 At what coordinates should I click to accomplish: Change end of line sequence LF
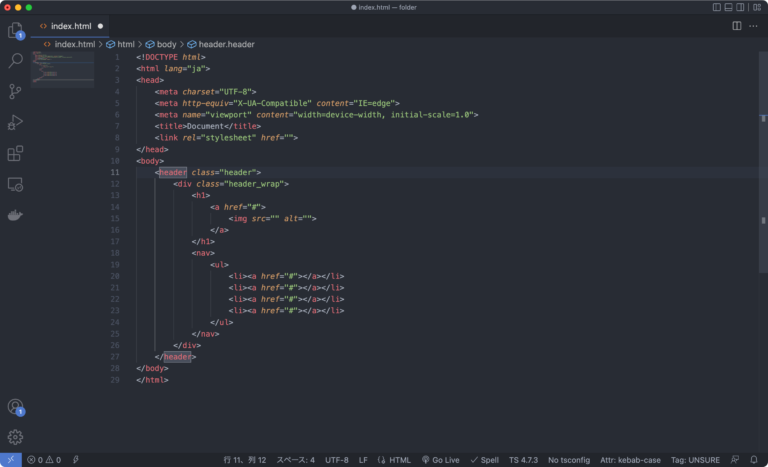(x=363, y=460)
